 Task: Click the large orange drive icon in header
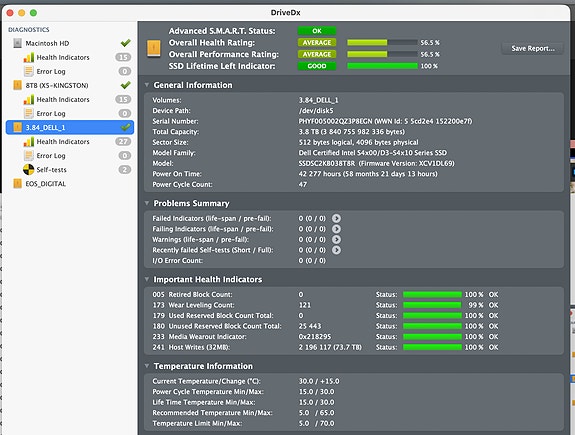tap(154, 48)
